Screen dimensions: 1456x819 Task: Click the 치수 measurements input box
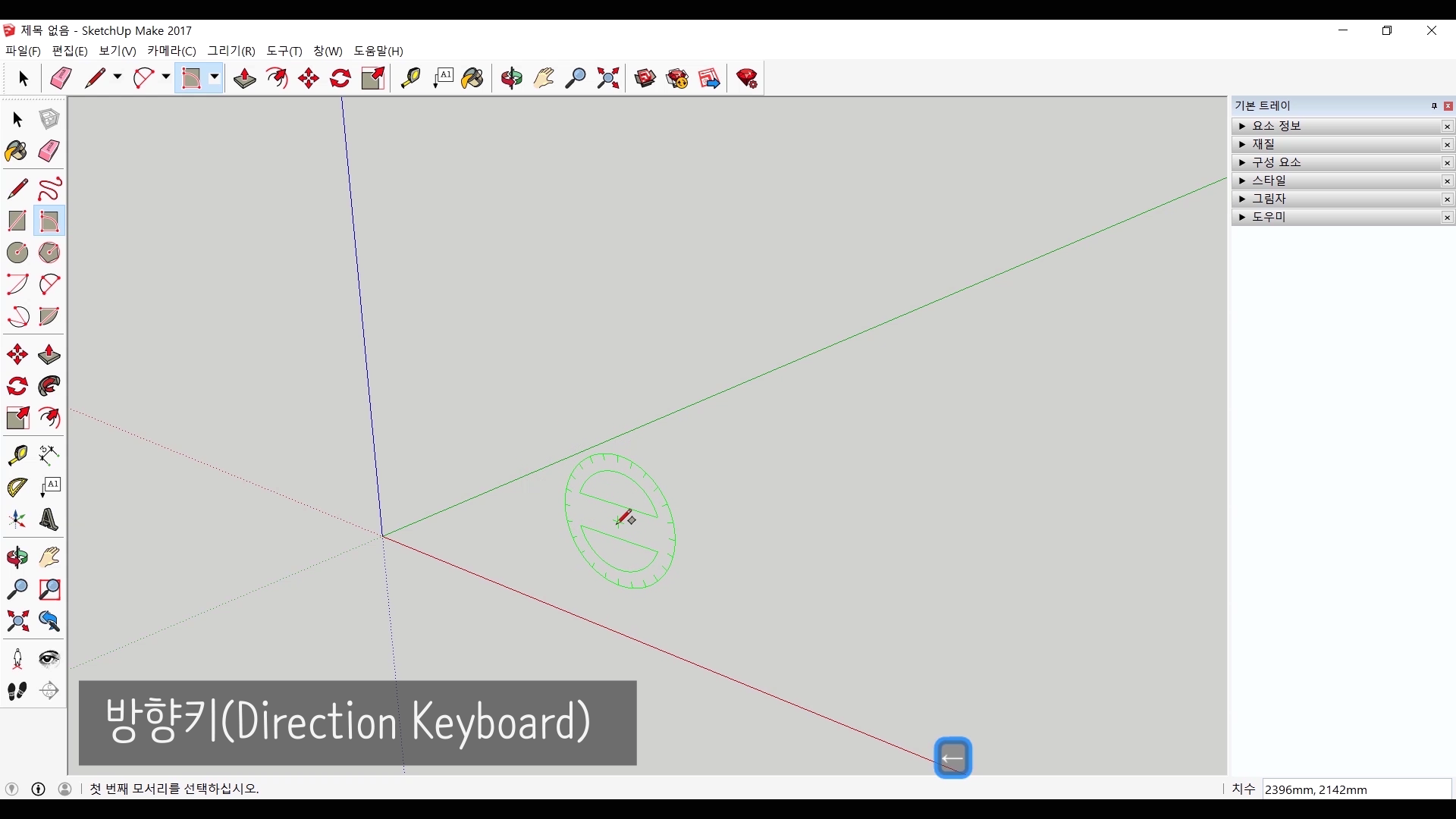click(x=1356, y=789)
